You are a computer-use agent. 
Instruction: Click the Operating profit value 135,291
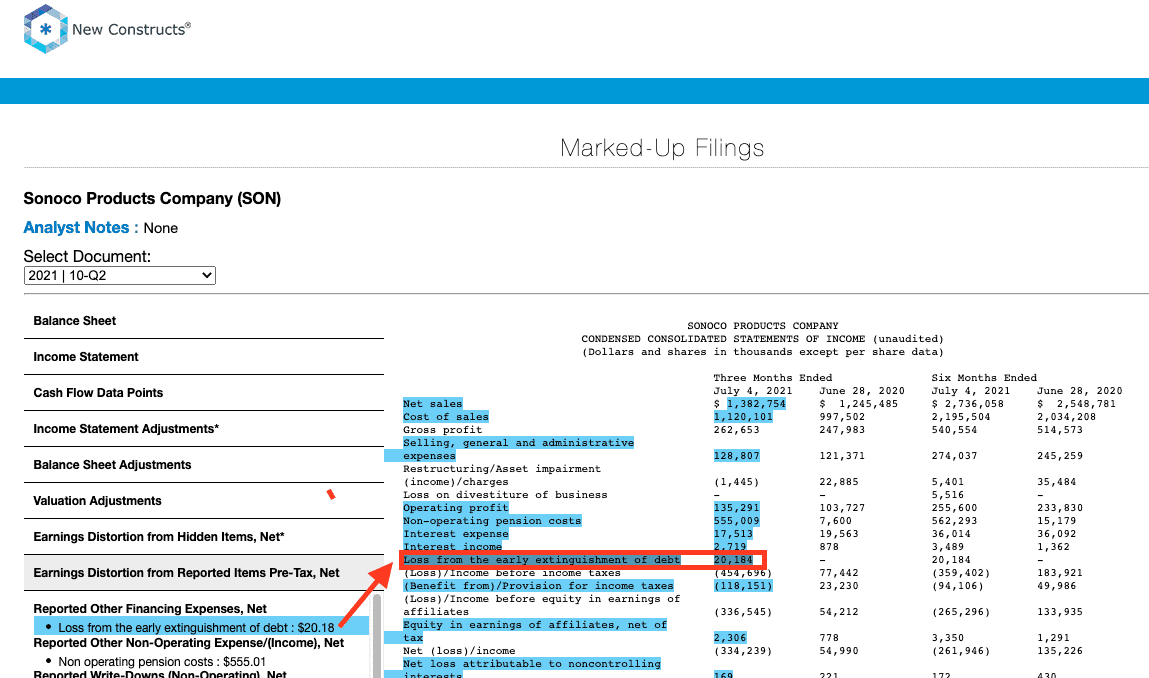[x=736, y=508]
